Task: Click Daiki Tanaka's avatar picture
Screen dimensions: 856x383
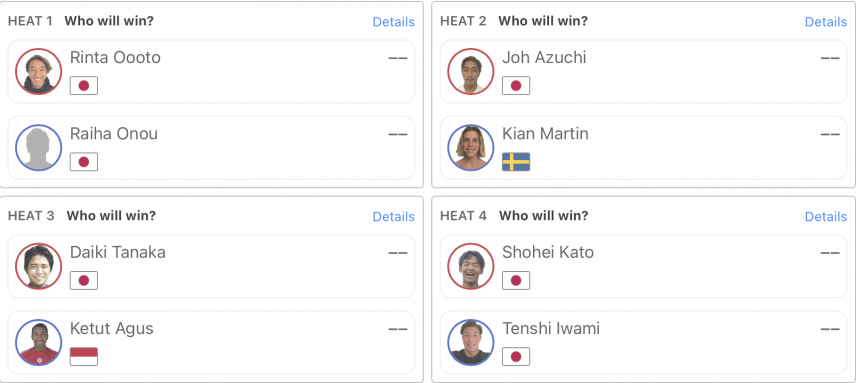Action: (38, 266)
